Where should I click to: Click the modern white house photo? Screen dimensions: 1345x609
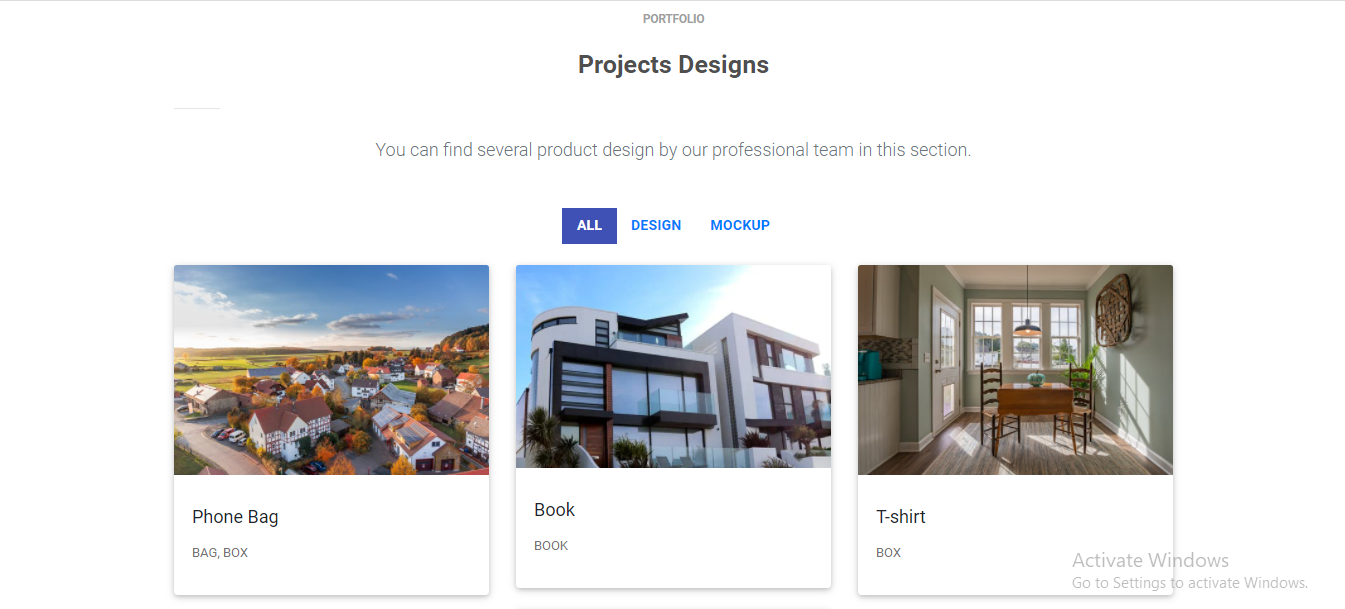click(x=673, y=366)
